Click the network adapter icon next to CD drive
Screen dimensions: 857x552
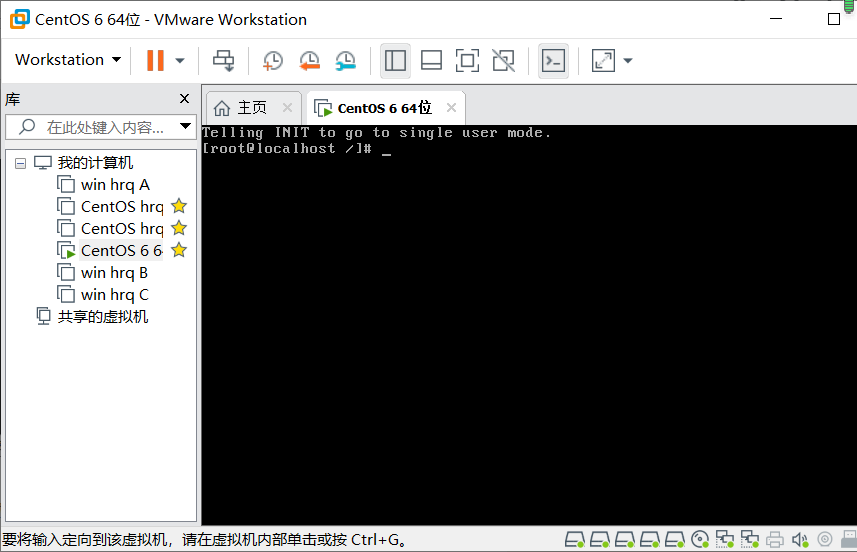[725, 540]
